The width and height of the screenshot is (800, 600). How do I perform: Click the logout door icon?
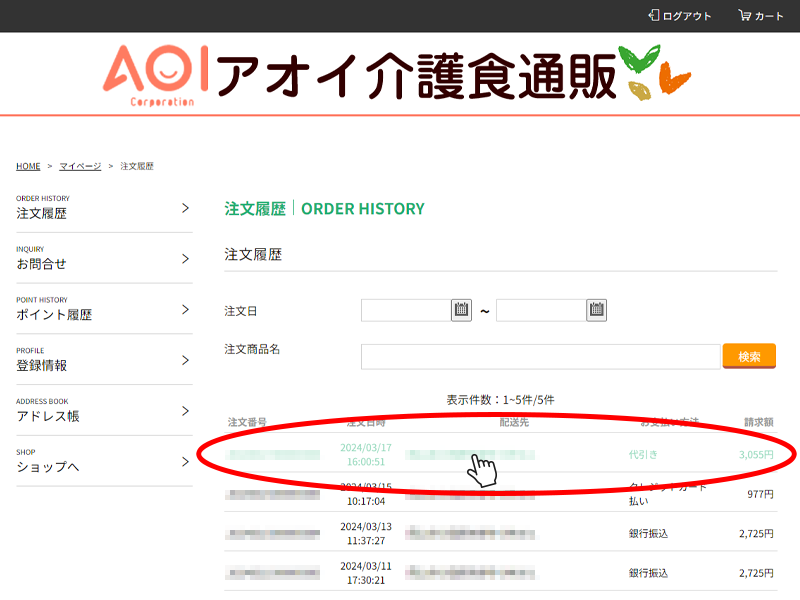654,15
